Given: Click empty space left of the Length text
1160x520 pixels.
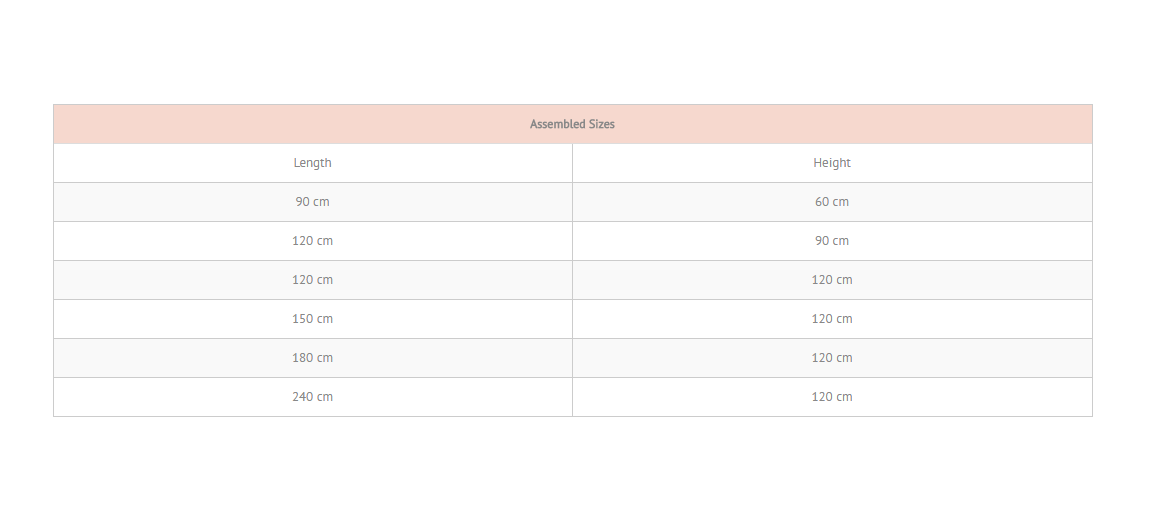Looking at the screenshot, I should pos(173,163).
